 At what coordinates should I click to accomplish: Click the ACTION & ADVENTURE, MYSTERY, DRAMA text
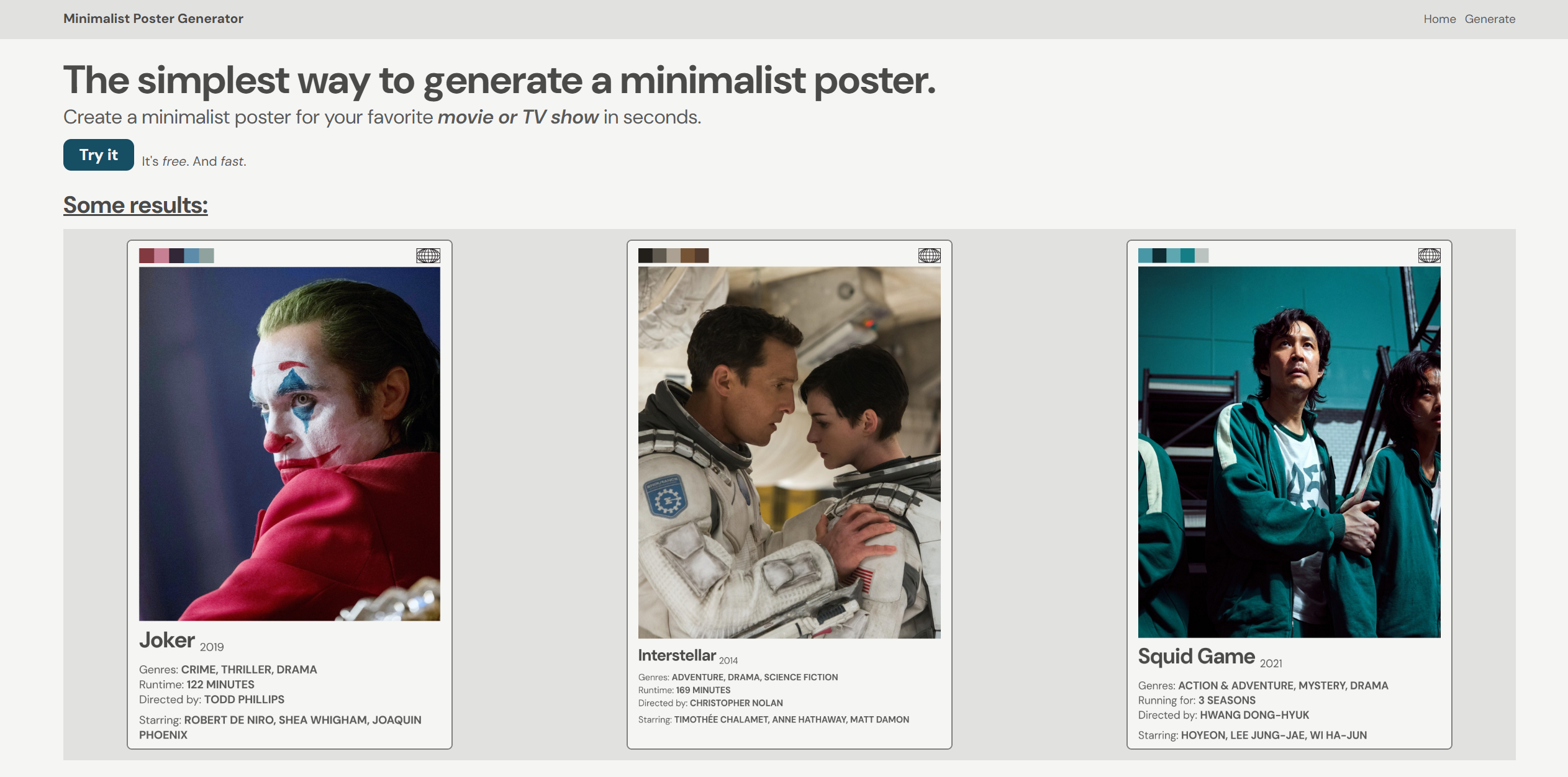point(1283,686)
